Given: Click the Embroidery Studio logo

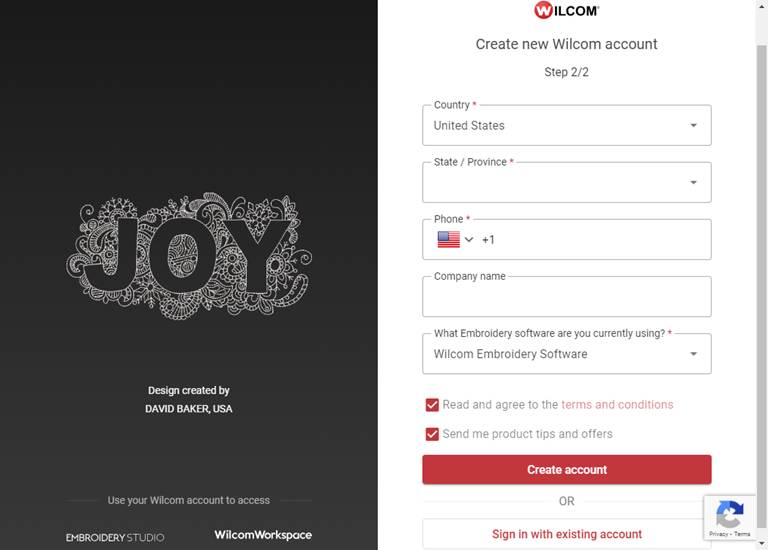Looking at the screenshot, I should pos(115,537).
